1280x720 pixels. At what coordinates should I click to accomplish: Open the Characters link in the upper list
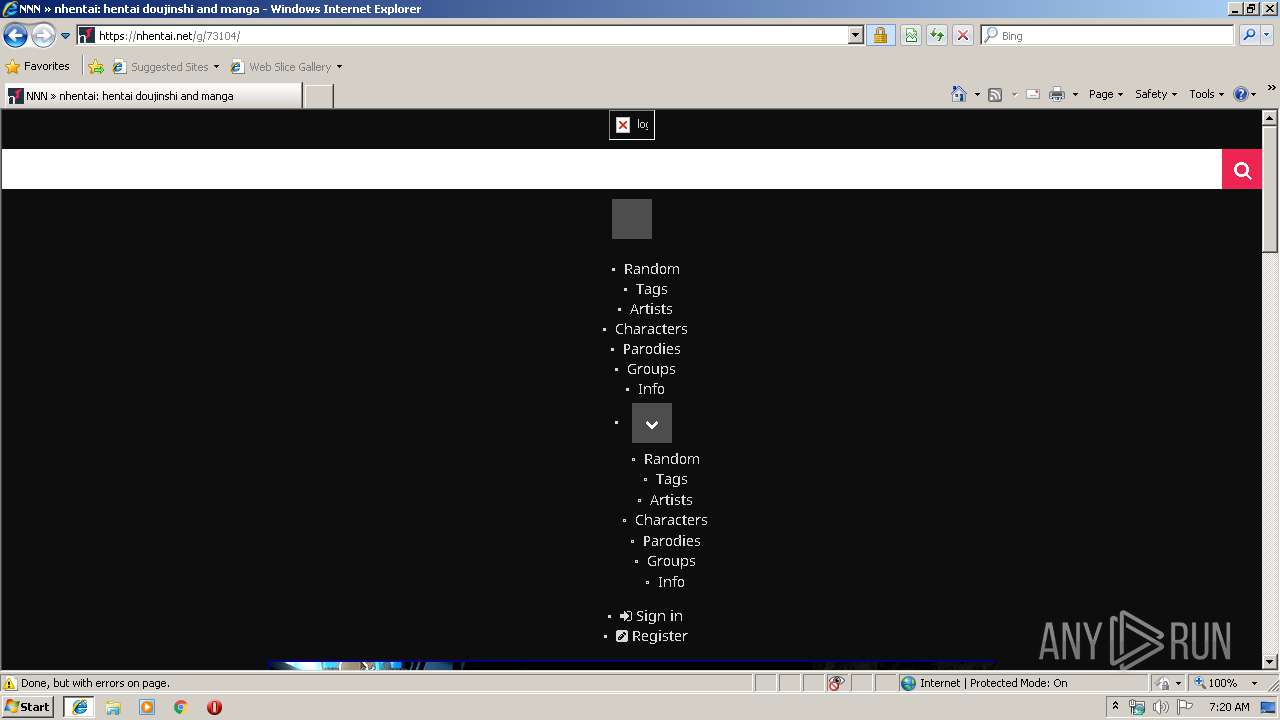tap(651, 329)
